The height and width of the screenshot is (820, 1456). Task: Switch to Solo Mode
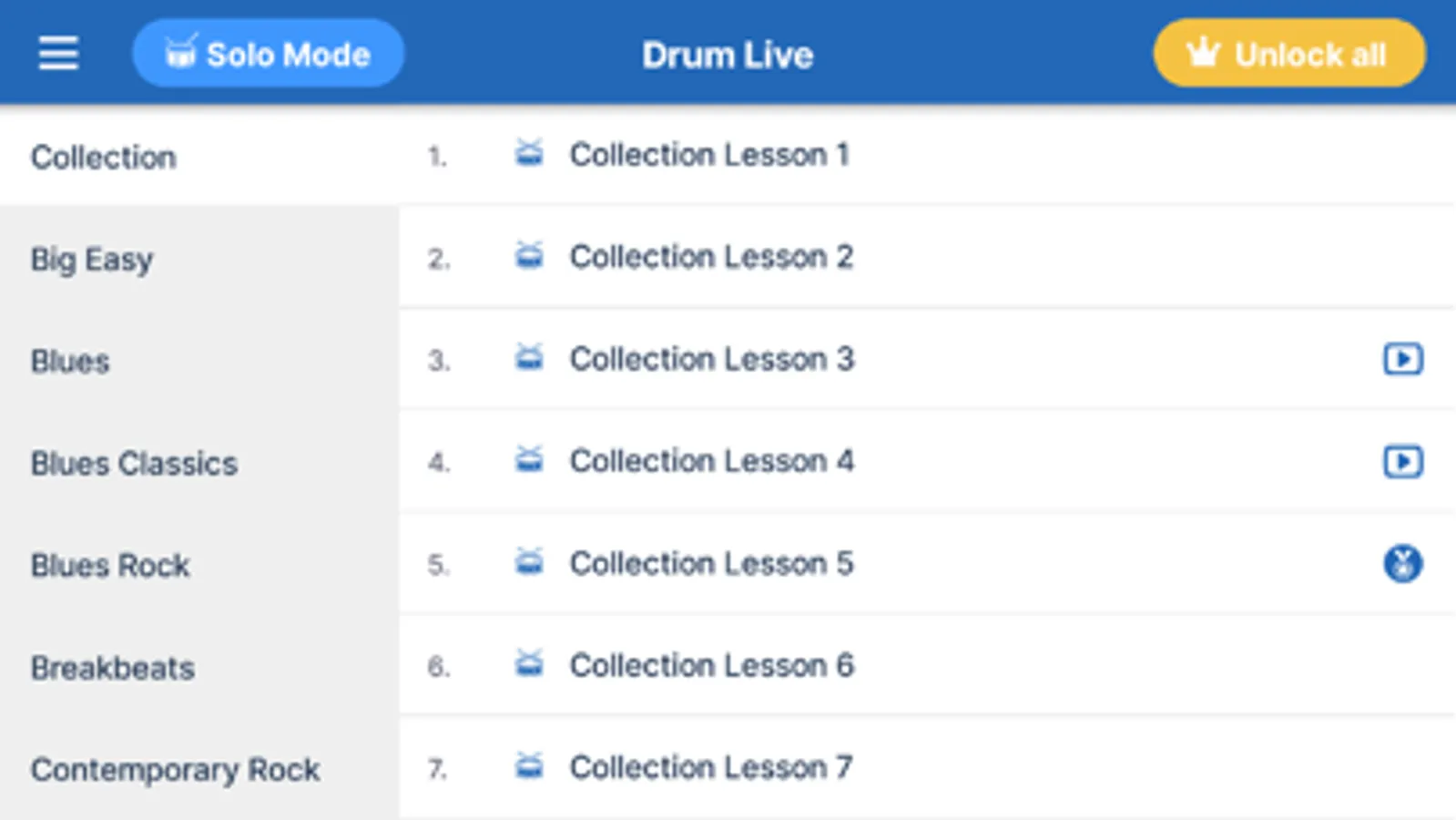pos(268,54)
